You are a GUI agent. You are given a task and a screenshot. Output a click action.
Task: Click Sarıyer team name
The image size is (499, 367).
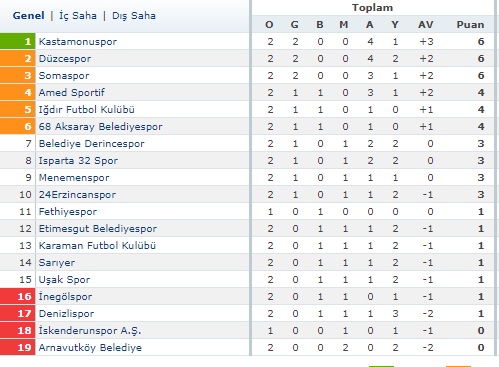pos(57,263)
